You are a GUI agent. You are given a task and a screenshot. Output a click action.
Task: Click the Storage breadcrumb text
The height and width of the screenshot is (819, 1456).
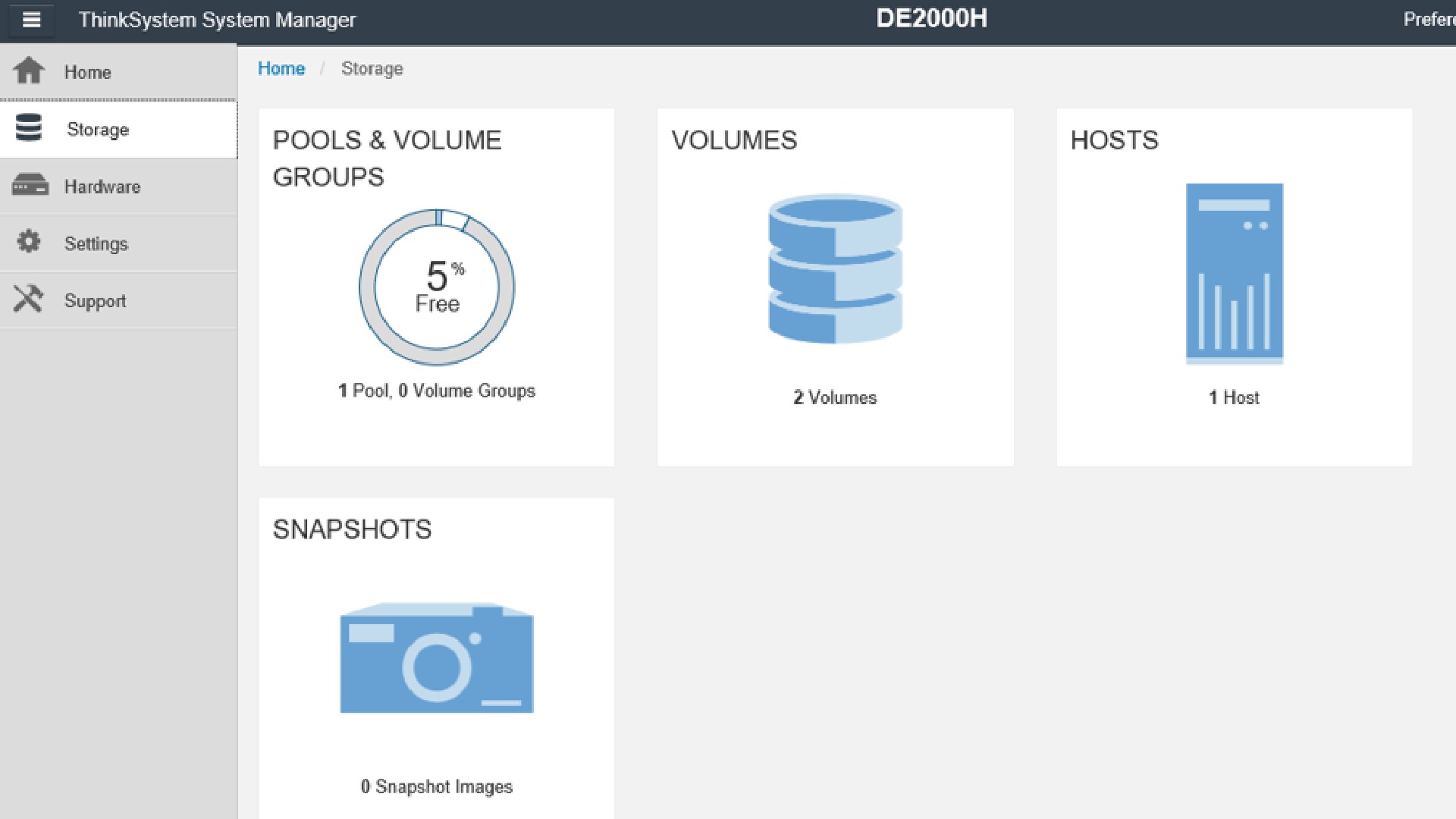coord(372,68)
